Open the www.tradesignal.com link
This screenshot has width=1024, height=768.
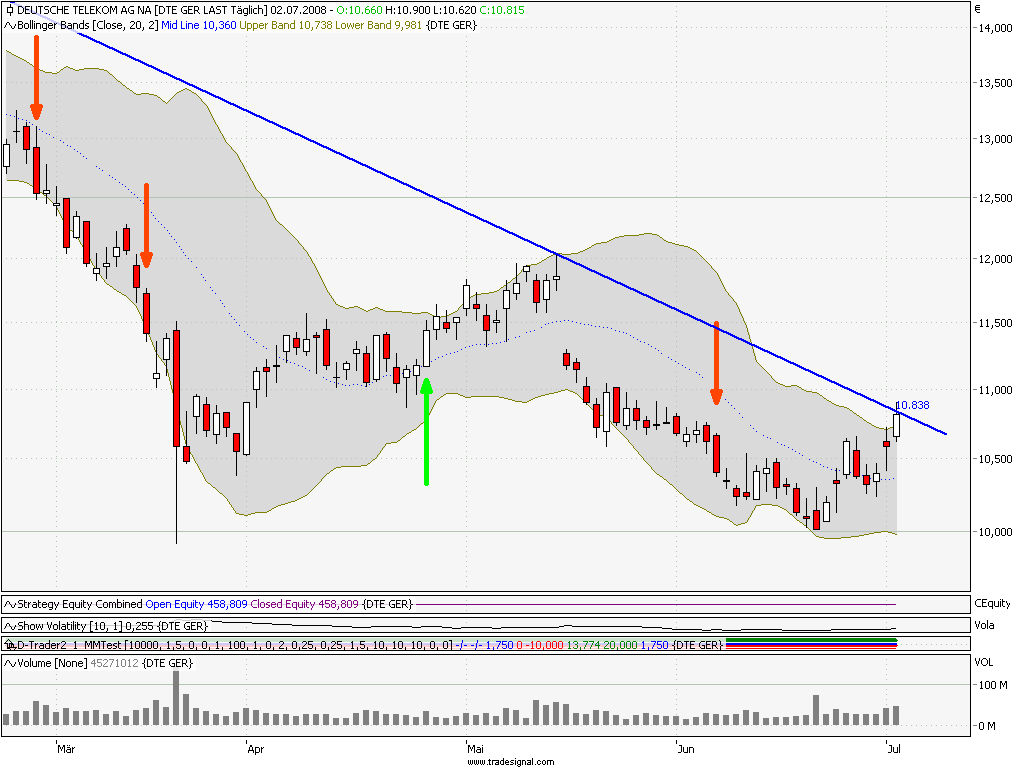(x=511, y=762)
